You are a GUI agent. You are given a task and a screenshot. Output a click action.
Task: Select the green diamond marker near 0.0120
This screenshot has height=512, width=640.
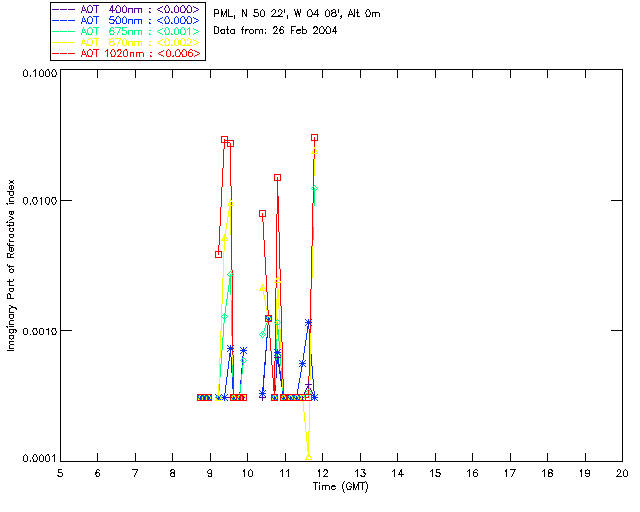click(314, 189)
